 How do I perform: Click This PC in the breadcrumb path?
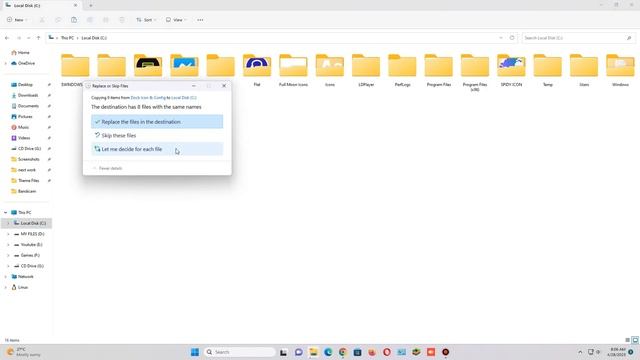tap(67, 38)
